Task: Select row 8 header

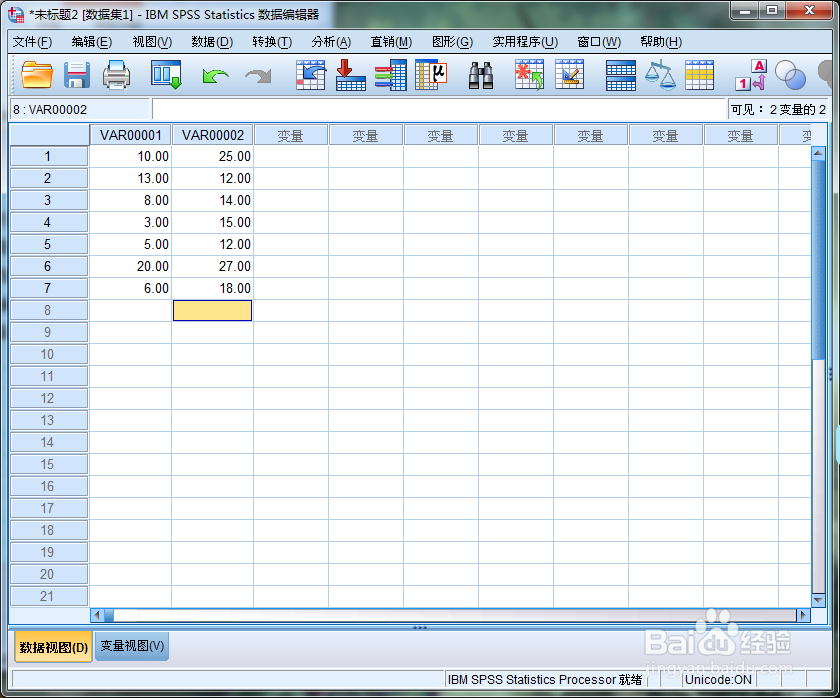Action: [48, 310]
